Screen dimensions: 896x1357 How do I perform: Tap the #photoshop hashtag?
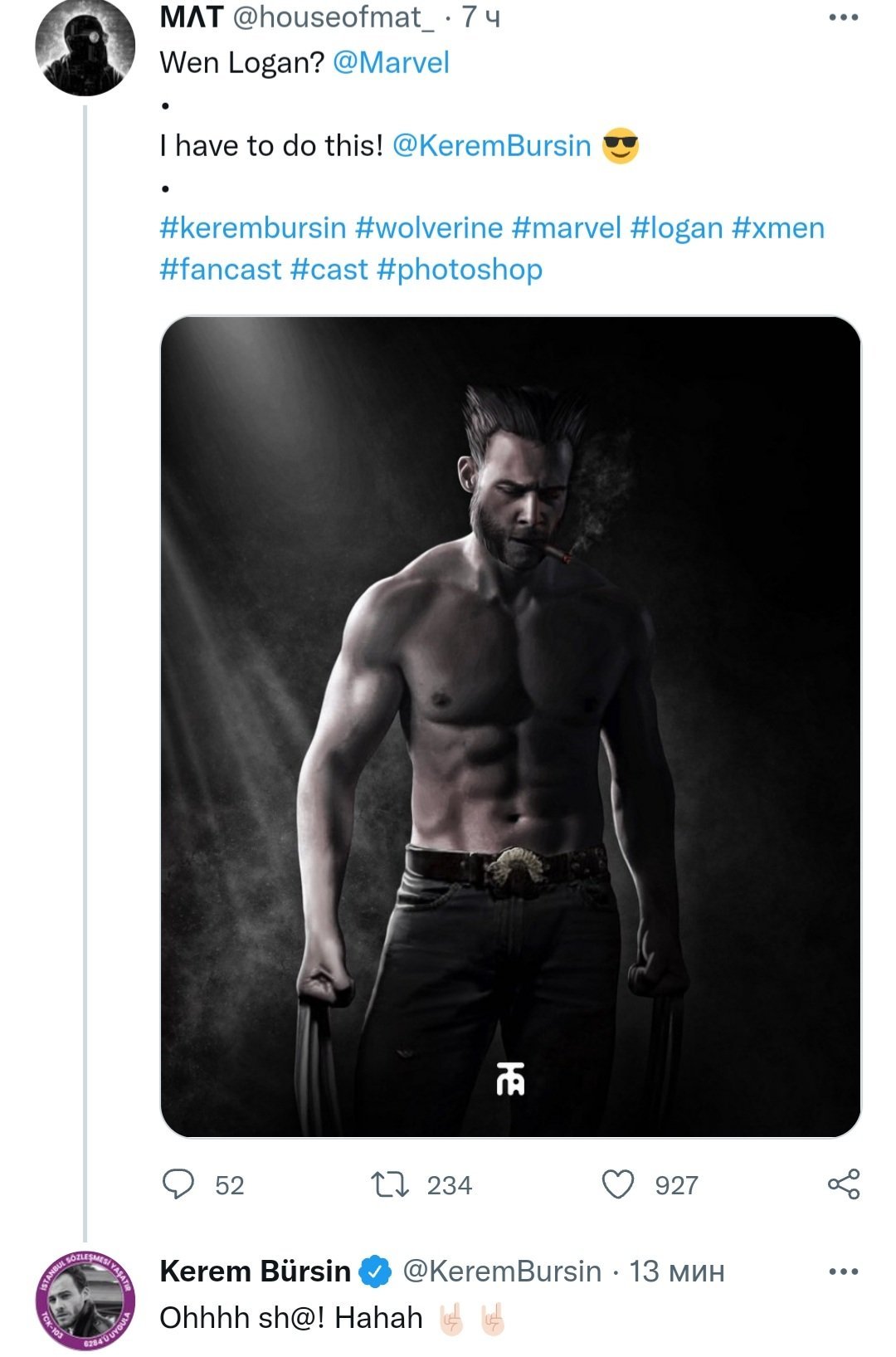pyautogui.click(x=460, y=270)
